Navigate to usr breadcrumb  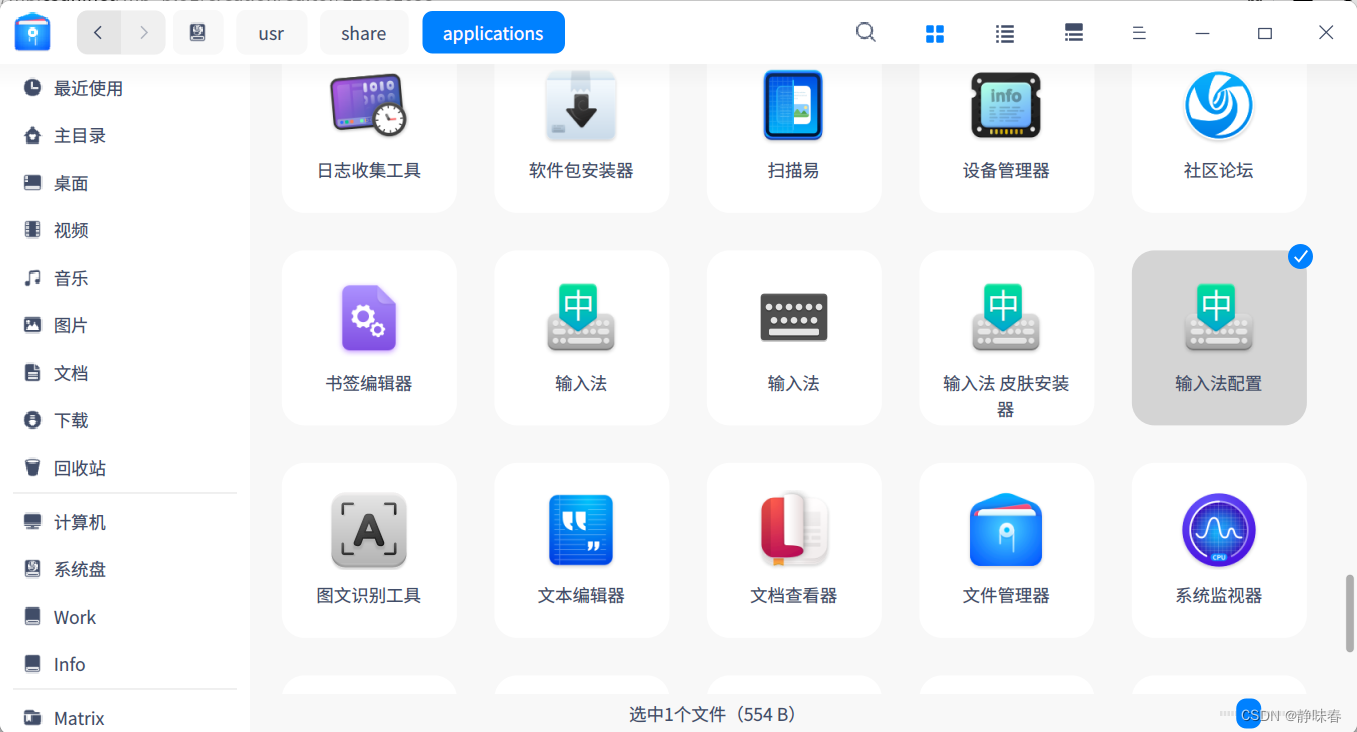point(271,32)
